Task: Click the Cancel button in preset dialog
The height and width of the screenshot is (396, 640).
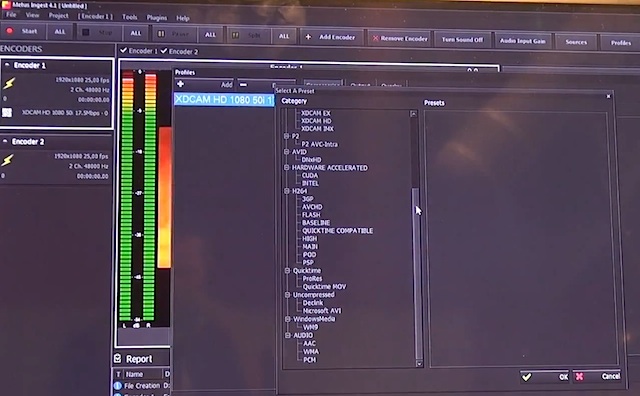Action: point(598,376)
